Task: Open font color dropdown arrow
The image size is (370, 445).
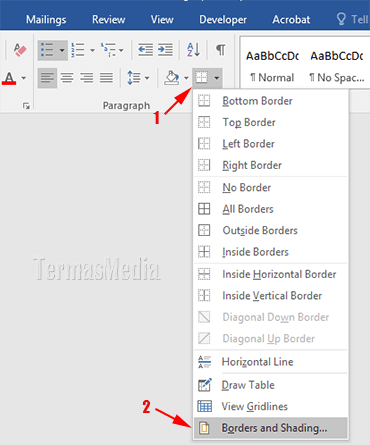Action: click(x=24, y=78)
